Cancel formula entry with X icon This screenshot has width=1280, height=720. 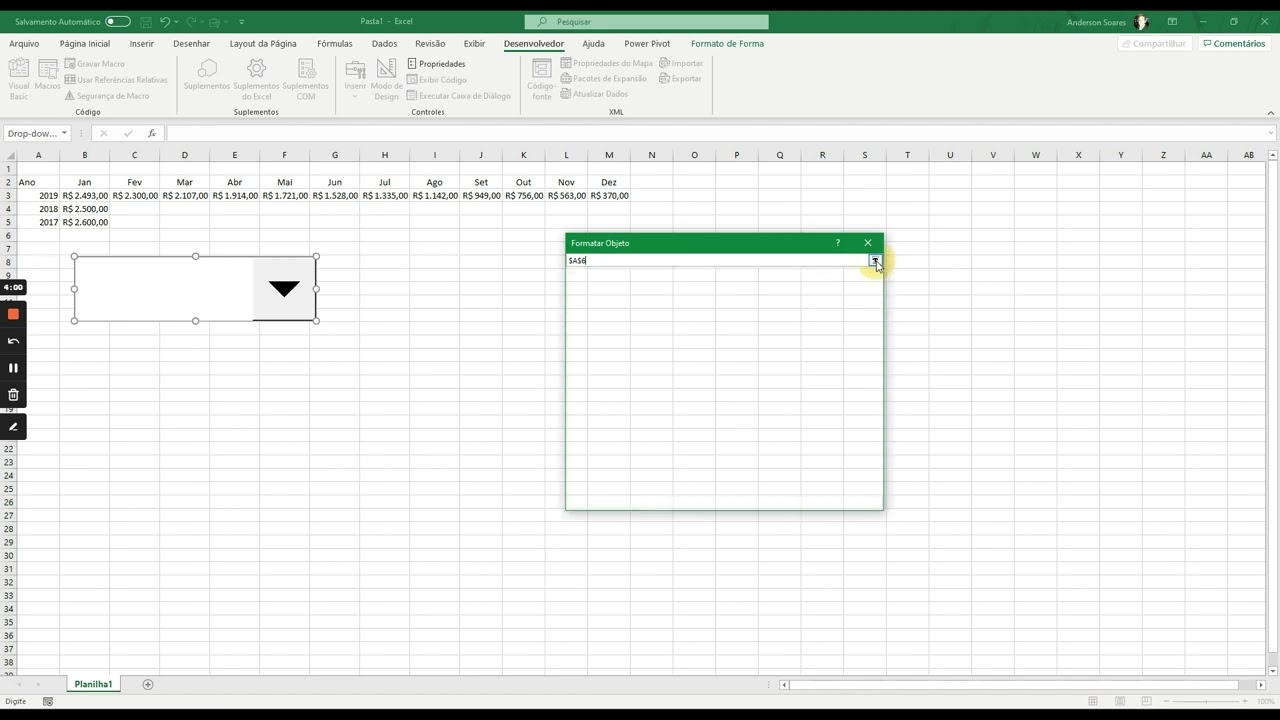pyautogui.click(x=103, y=133)
